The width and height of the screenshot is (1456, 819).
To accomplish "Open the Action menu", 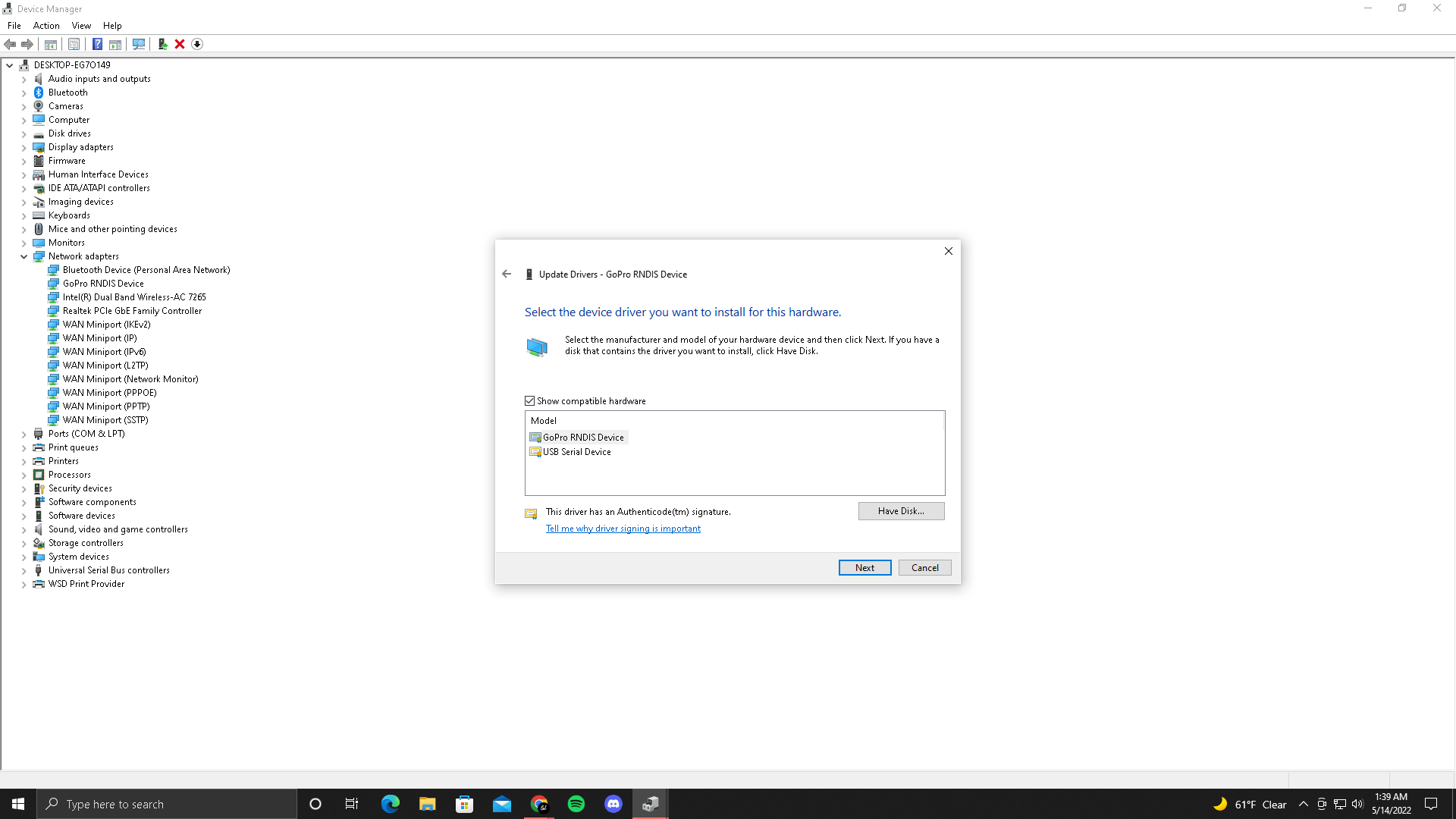I will coord(46,25).
